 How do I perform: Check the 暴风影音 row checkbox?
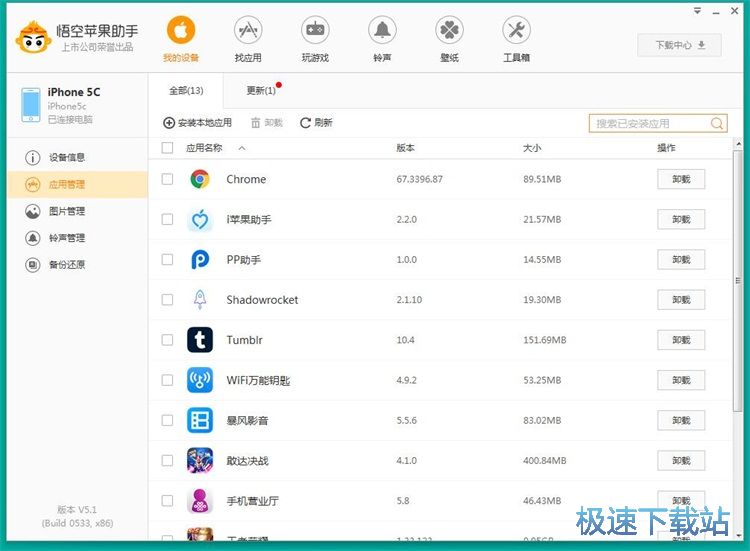click(x=167, y=420)
